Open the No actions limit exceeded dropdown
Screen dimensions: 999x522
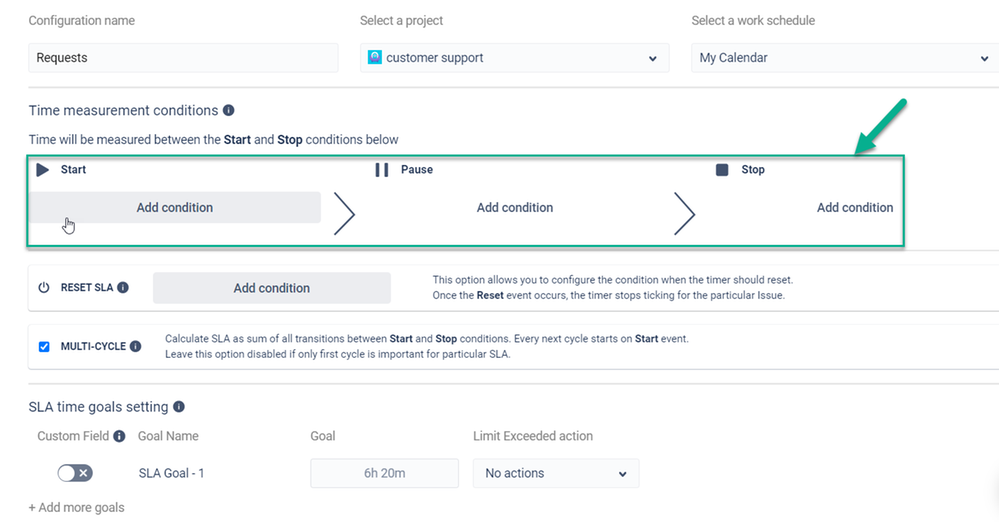556,473
